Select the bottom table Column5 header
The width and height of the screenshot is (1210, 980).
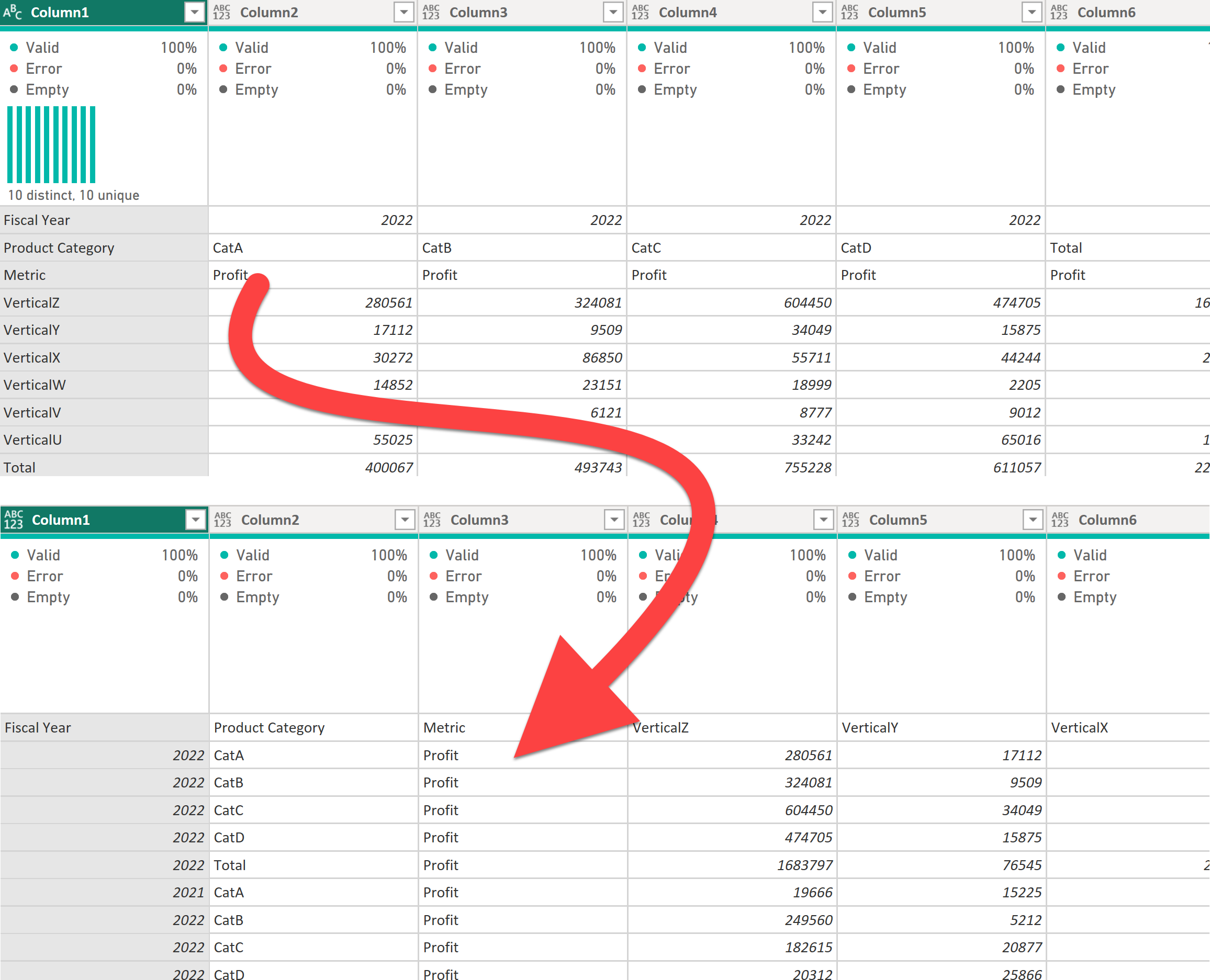click(x=942, y=520)
